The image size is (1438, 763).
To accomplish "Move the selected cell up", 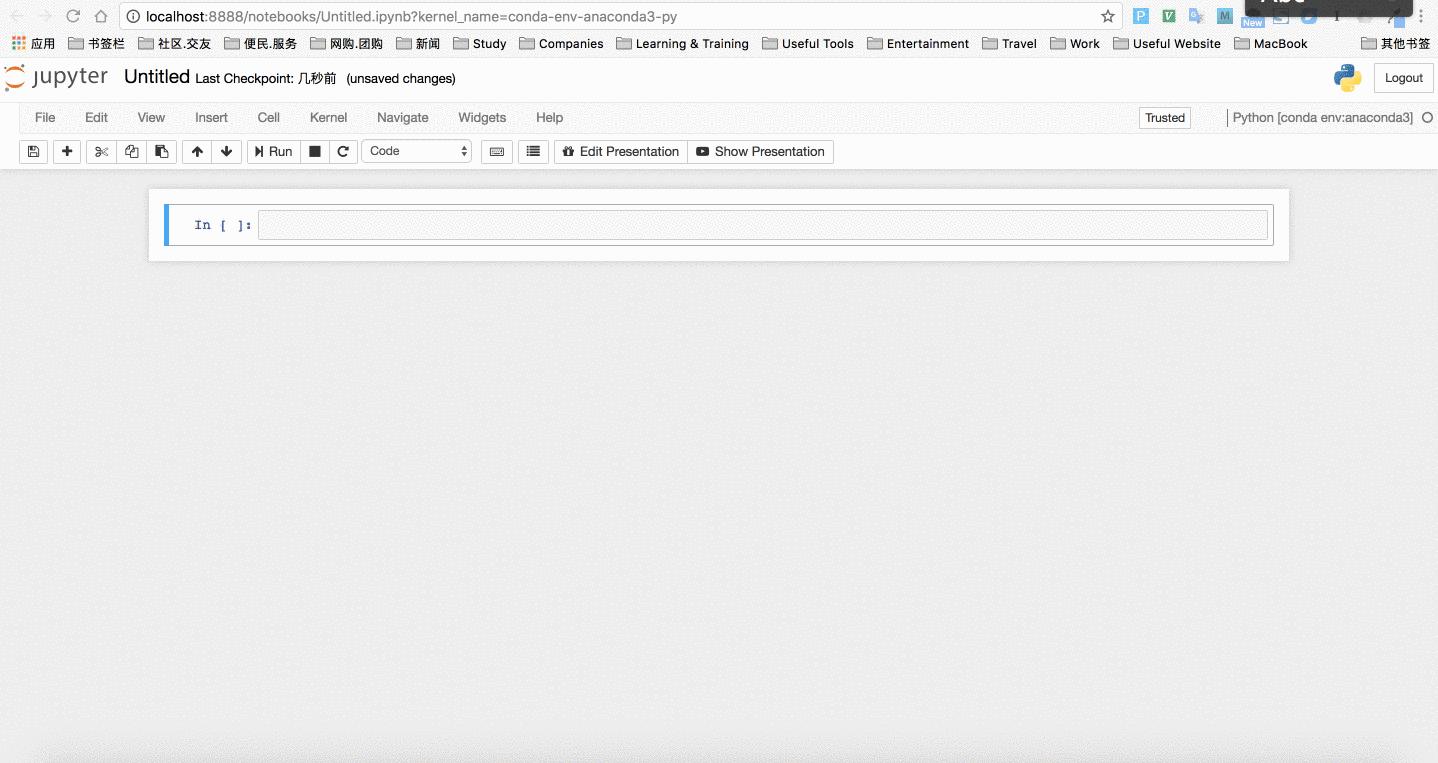I will pyautogui.click(x=197, y=151).
